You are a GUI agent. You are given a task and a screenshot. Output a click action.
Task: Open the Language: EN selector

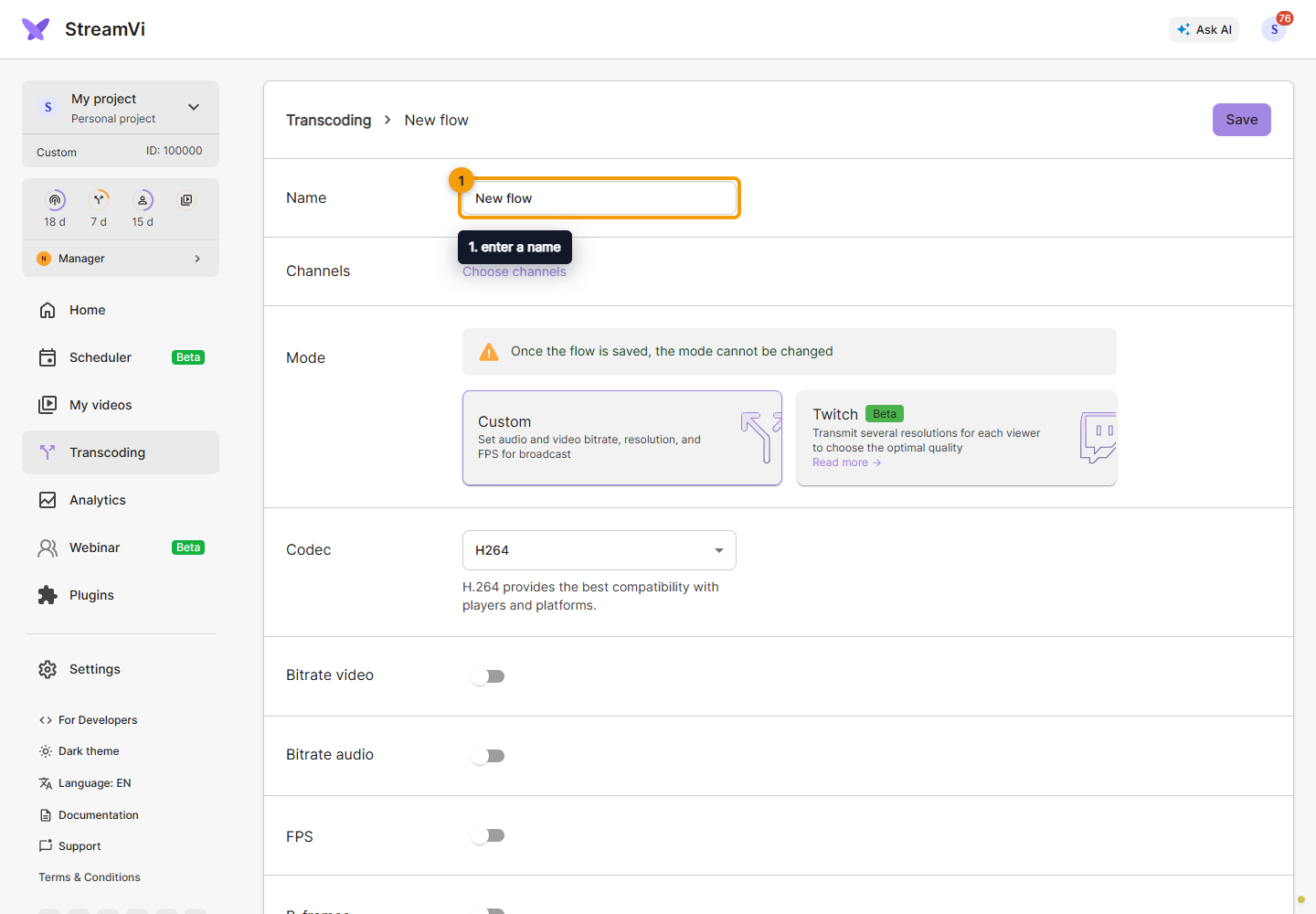85,783
